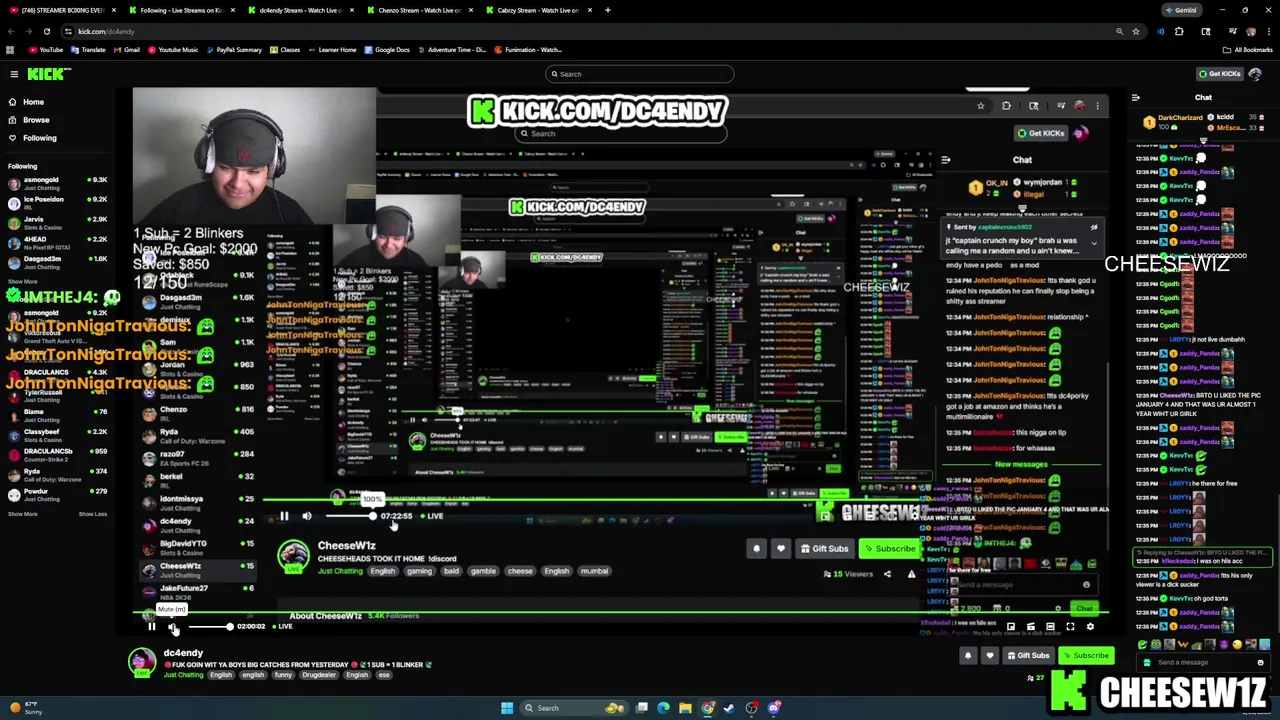Screen dimensions: 1280x720
Task: Select the funny stream tag
Action: (282, 675)
